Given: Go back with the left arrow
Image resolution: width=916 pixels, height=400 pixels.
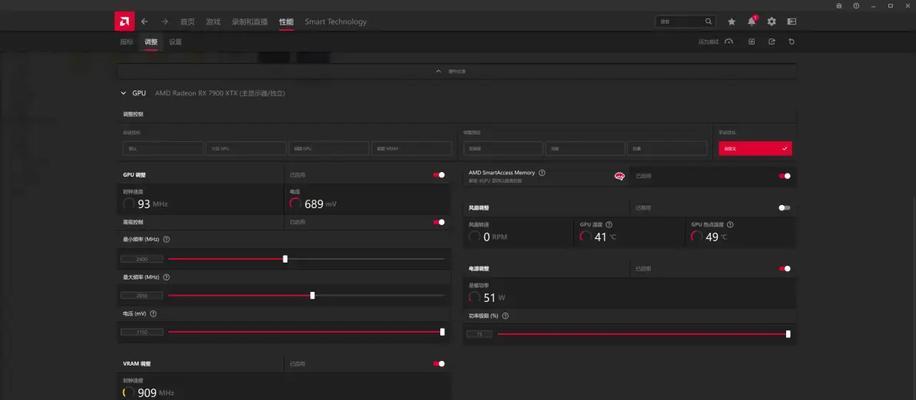Looking at the screenshot, I should [144, 22].
